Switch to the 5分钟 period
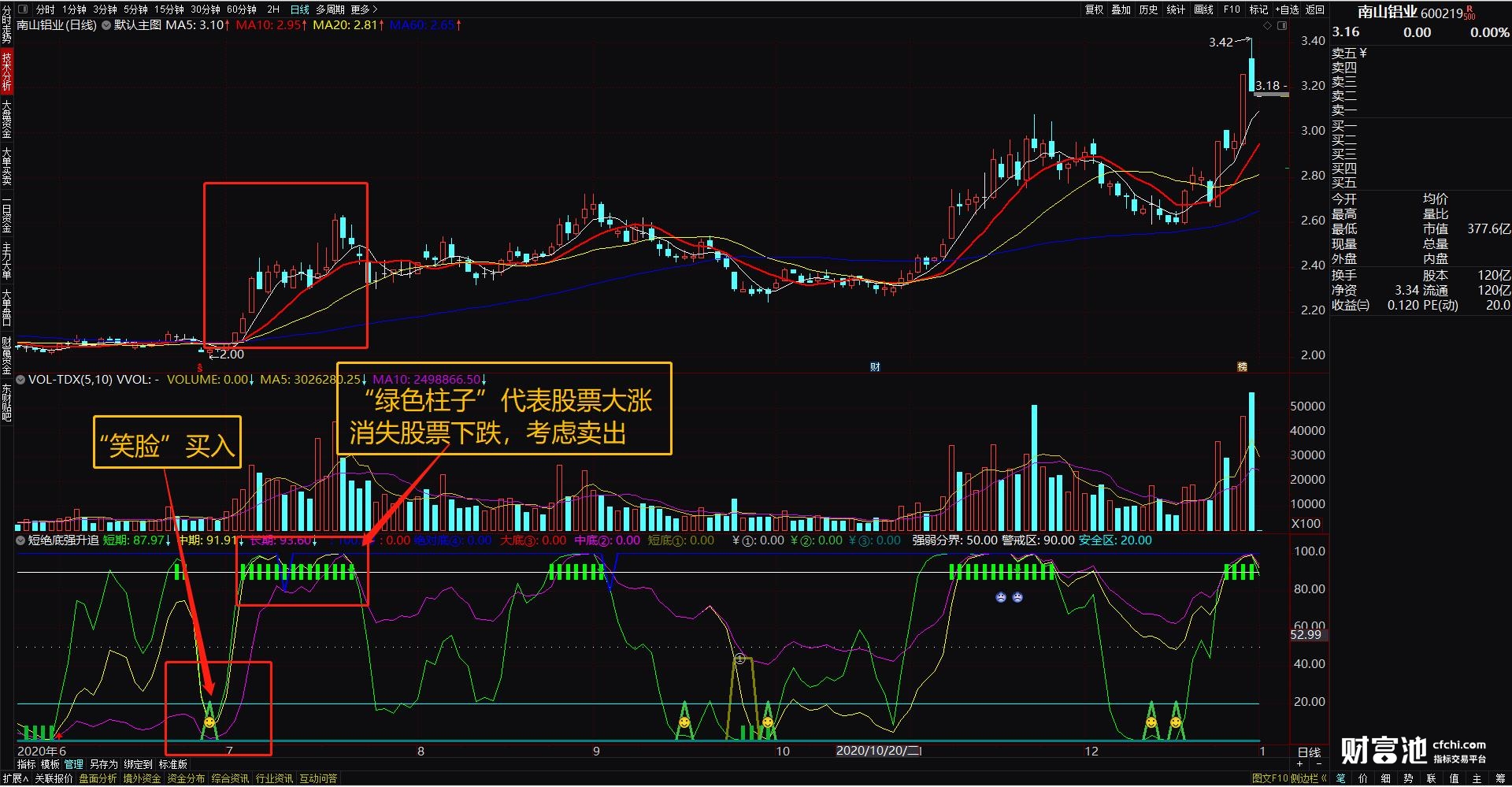1512x787 pixels. click(x=135, y=9)
